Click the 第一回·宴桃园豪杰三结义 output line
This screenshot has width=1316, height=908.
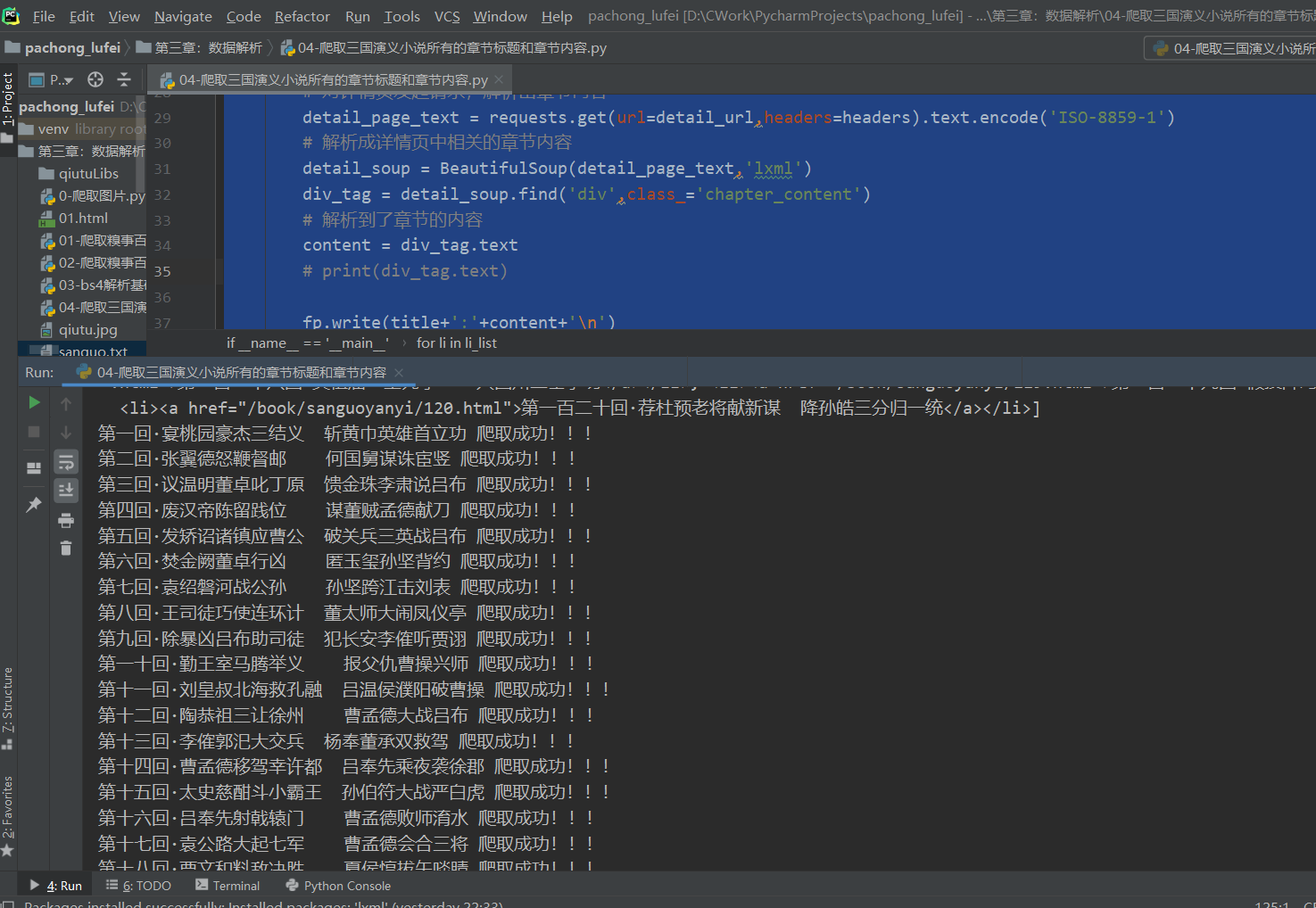(344, 433)
